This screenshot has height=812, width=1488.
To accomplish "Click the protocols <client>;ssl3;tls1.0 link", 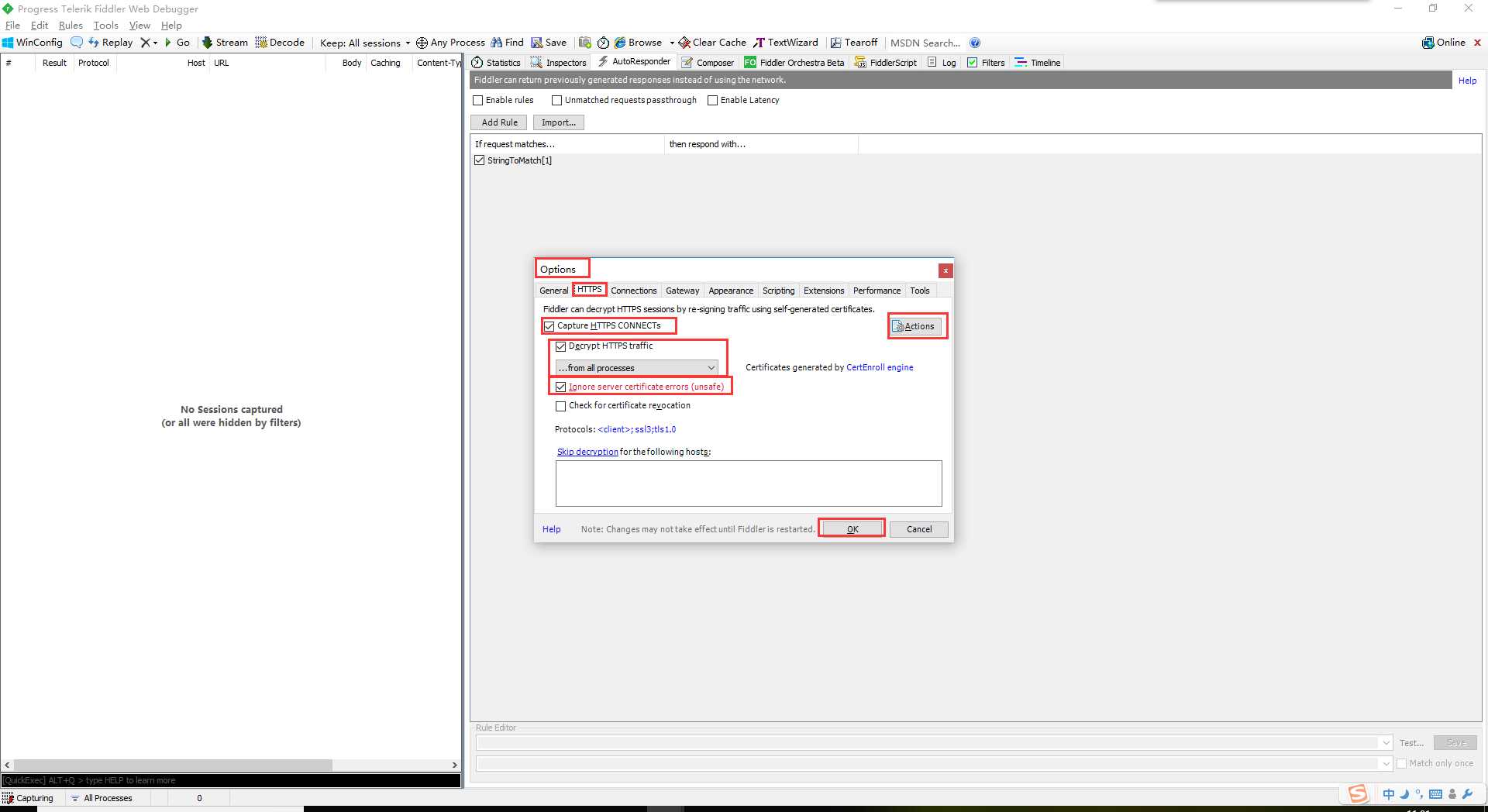I will [637, 429].
